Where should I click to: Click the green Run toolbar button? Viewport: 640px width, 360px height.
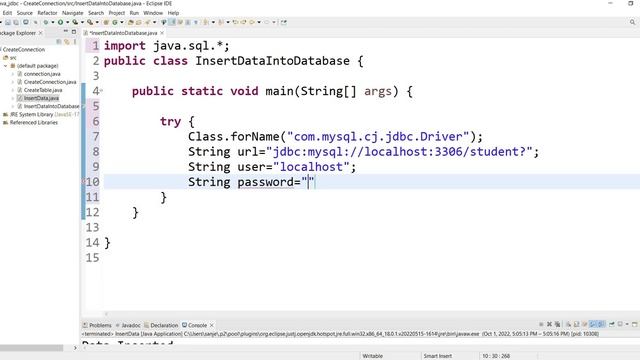click(60, 22)
